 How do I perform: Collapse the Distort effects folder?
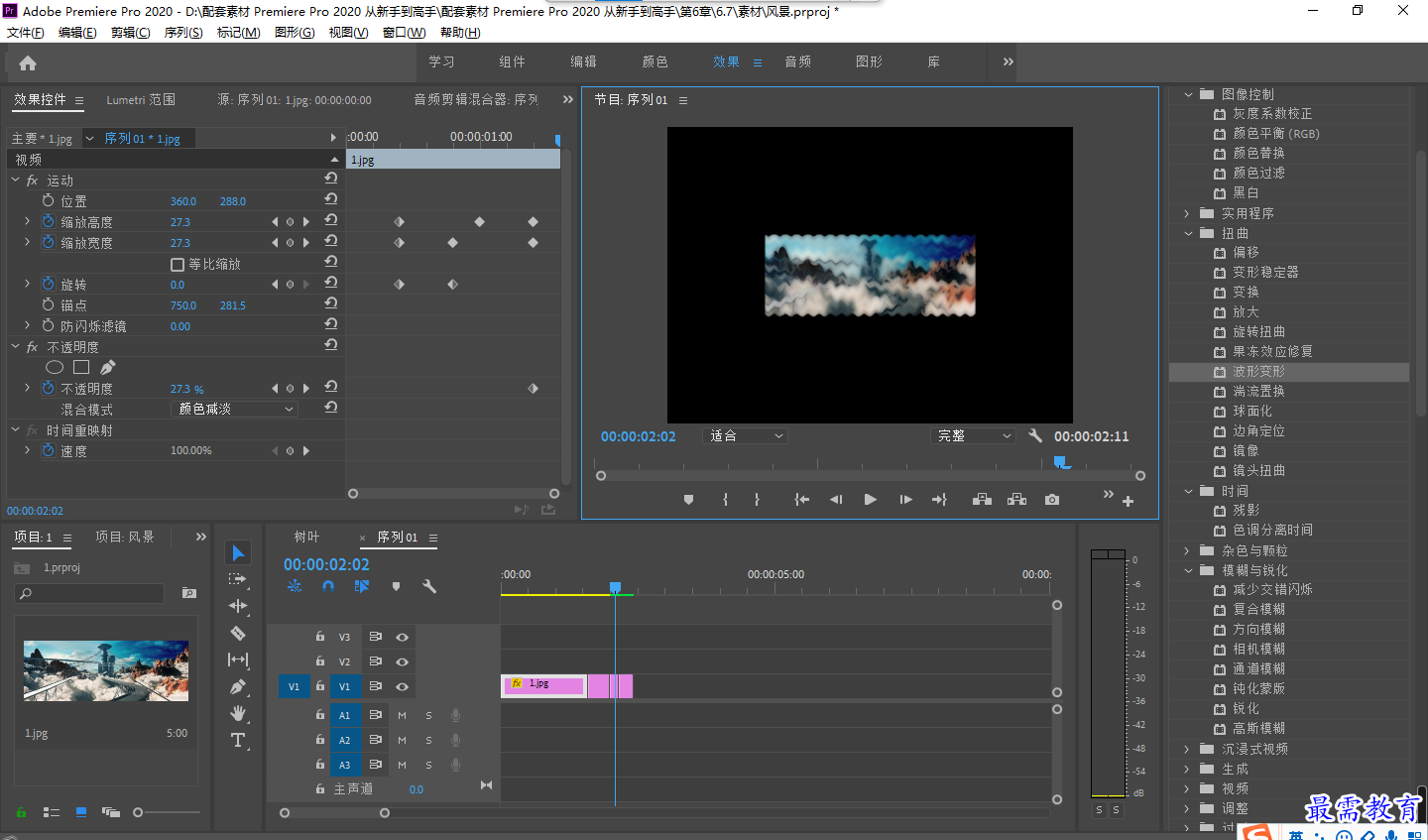tap(1188, 233)
